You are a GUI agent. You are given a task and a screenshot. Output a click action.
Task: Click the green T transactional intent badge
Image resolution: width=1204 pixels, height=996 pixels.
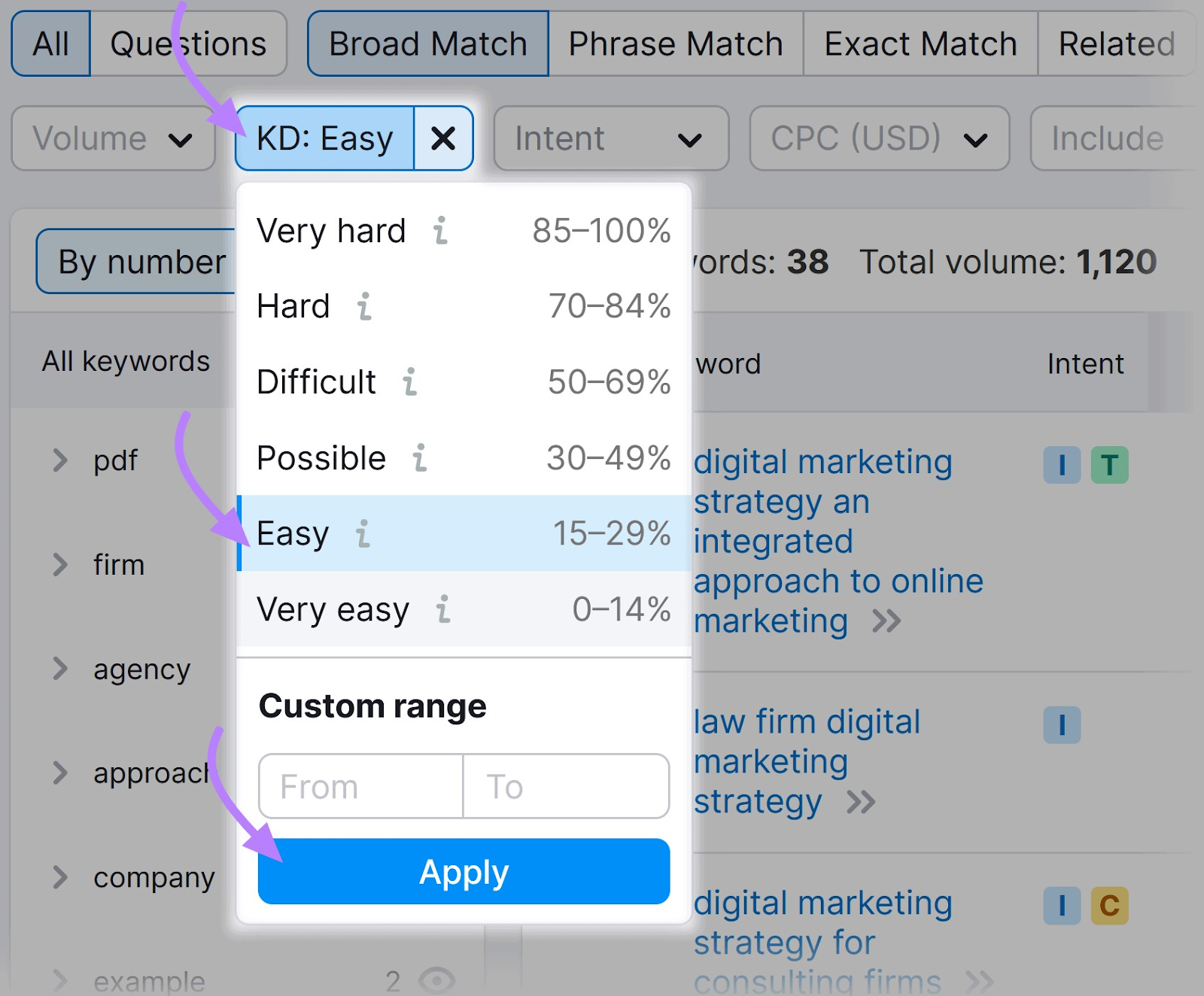(x=1111, y=464)
